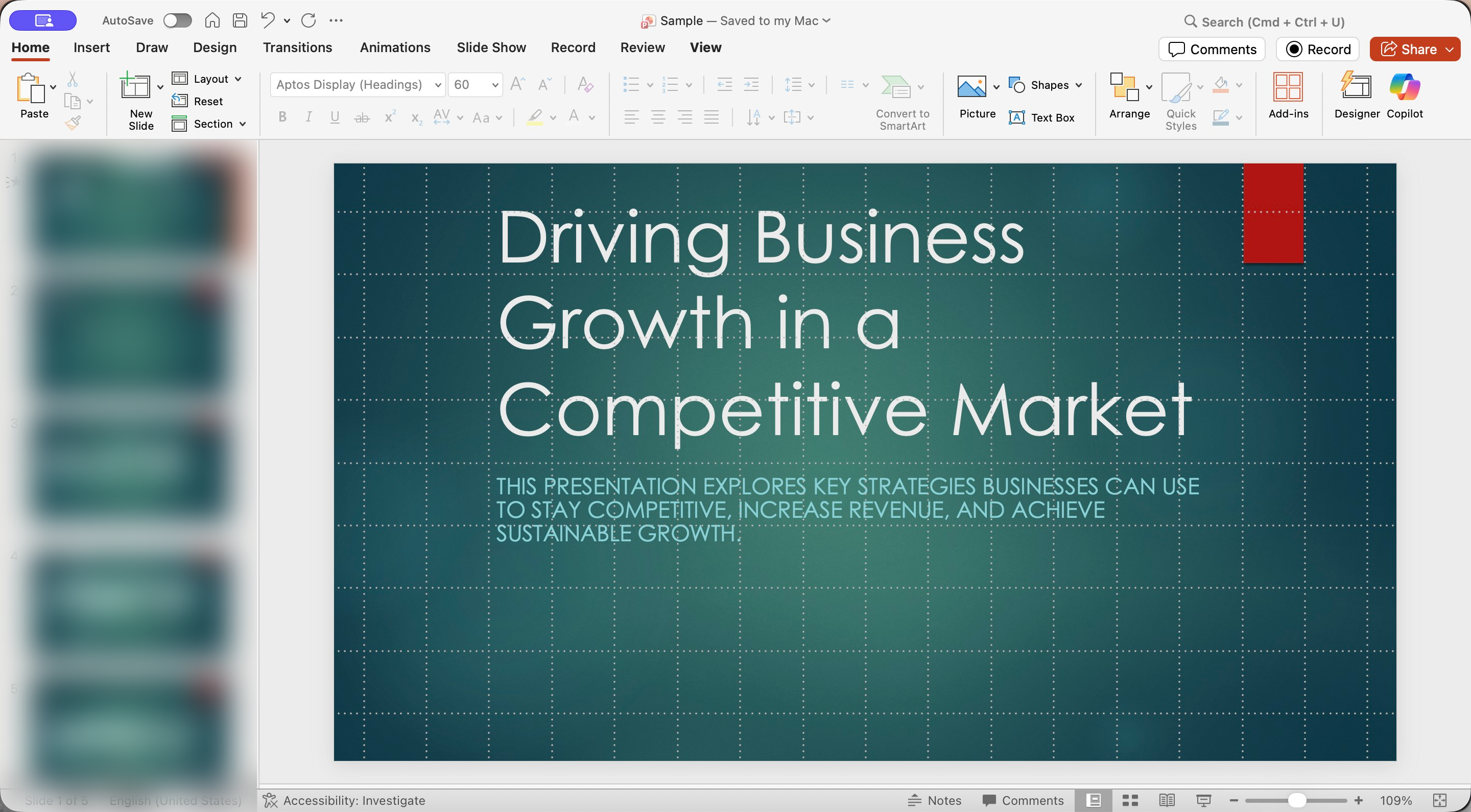Open Reading View from status bar
Image resolution: width=1471 pixels, height=812 pixels.
pyautogui.click(x=1167, y=800)
